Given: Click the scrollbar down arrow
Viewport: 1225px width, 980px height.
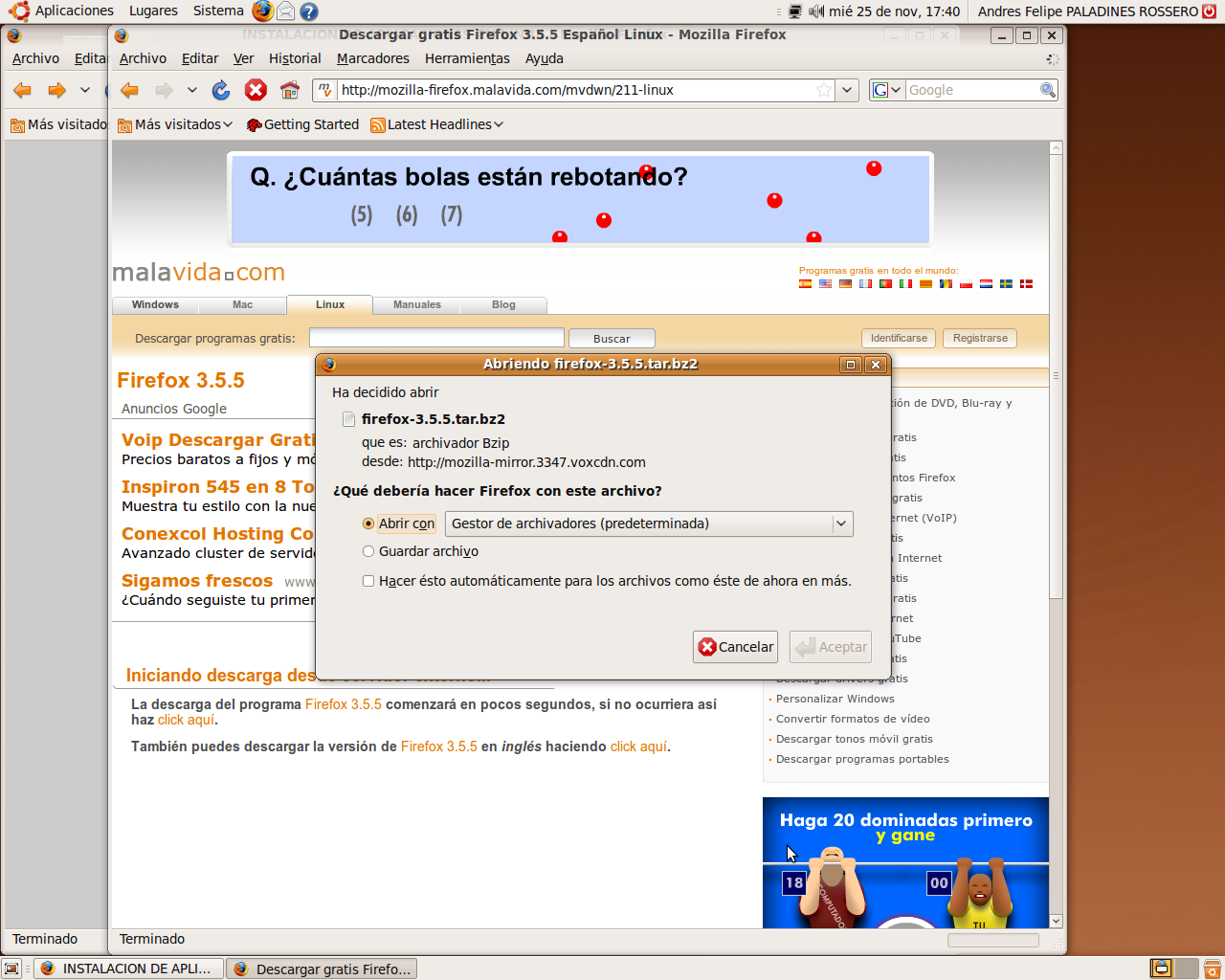Looking at the screenshot, I should point(1057,921).
